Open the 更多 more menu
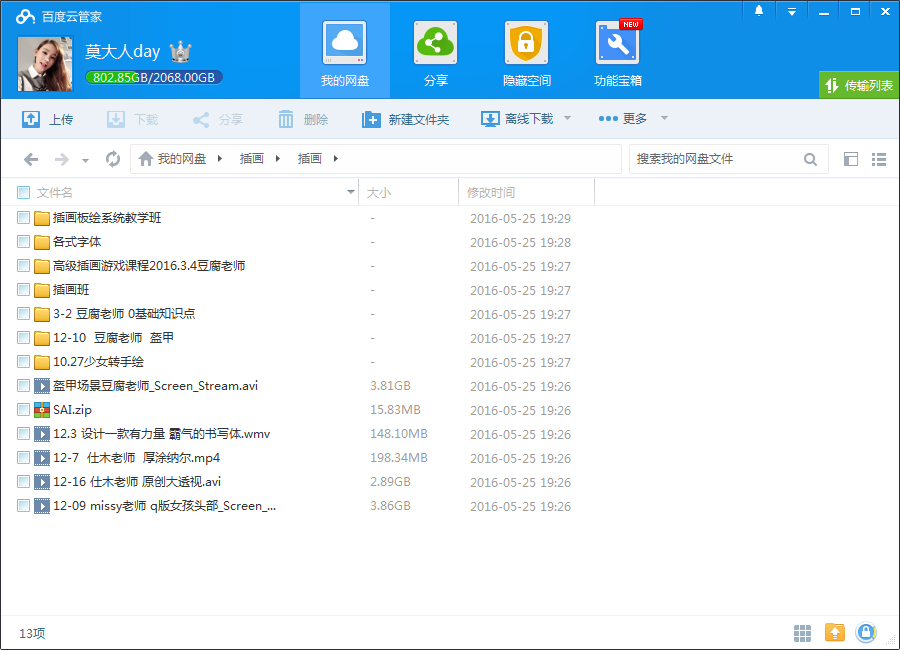Viewport: 900px width, 650px height. [x=622, y=119]
